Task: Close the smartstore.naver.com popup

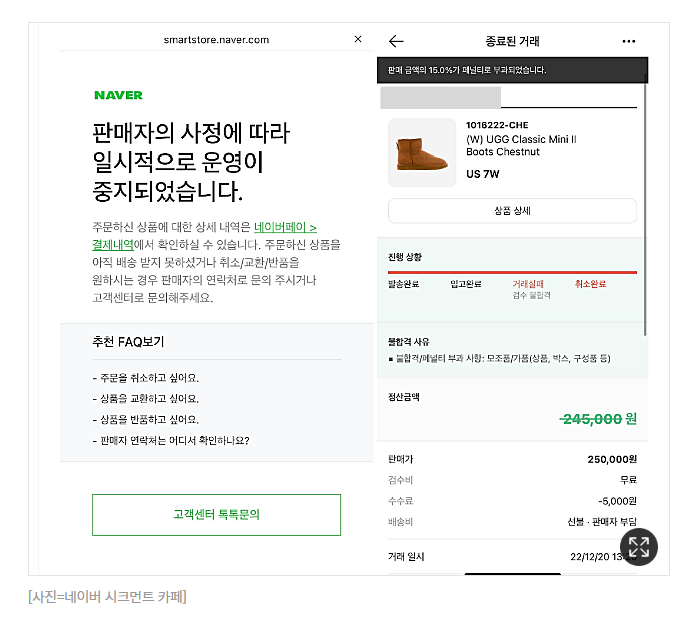Action: tap(358, 39)
